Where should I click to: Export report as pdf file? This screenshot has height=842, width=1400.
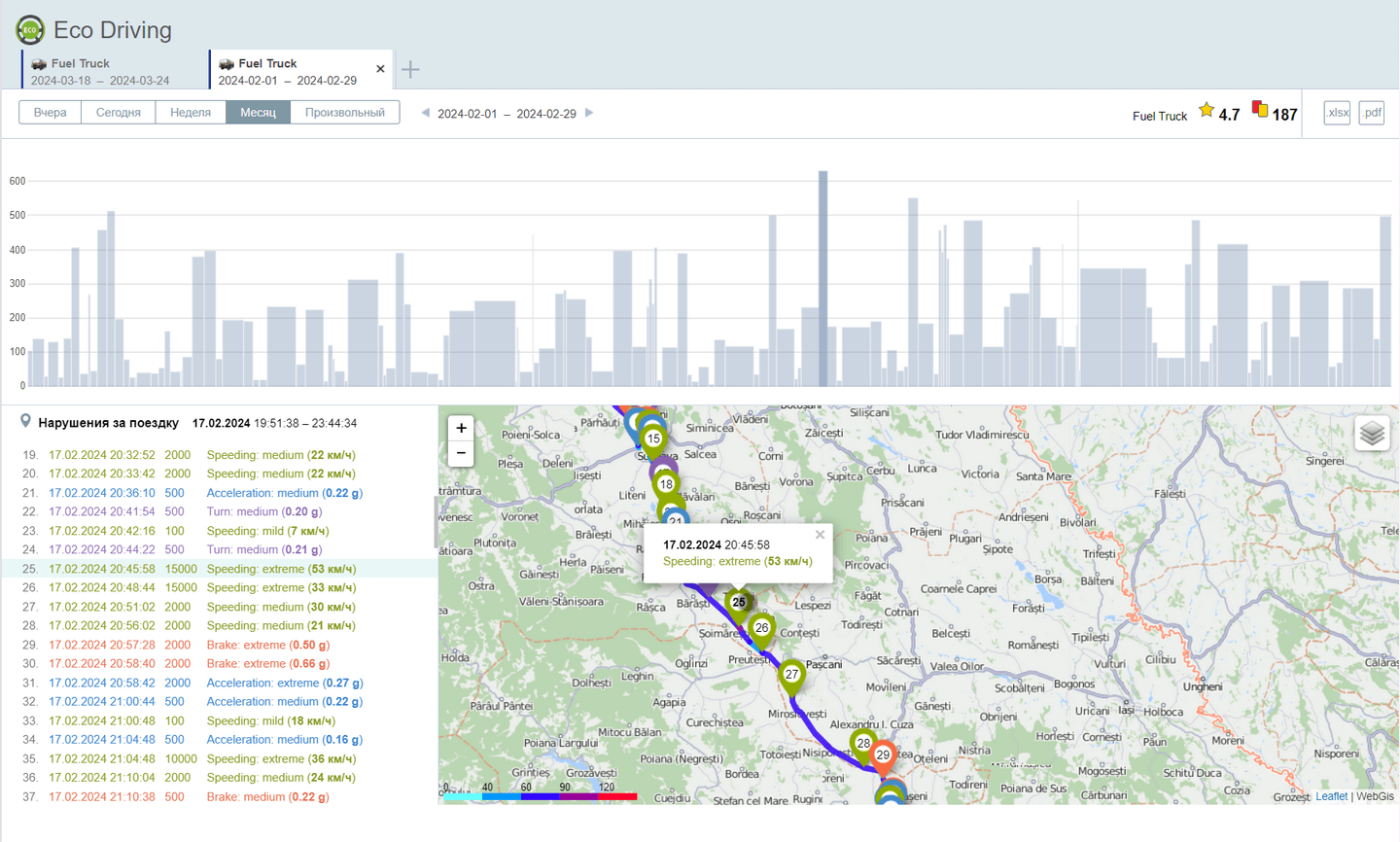tap(1371, 113)
